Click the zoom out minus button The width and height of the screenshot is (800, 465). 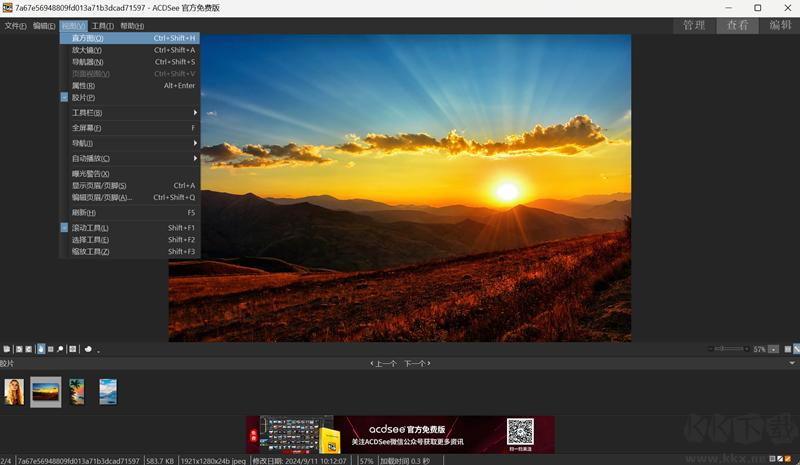pos(711,349)
